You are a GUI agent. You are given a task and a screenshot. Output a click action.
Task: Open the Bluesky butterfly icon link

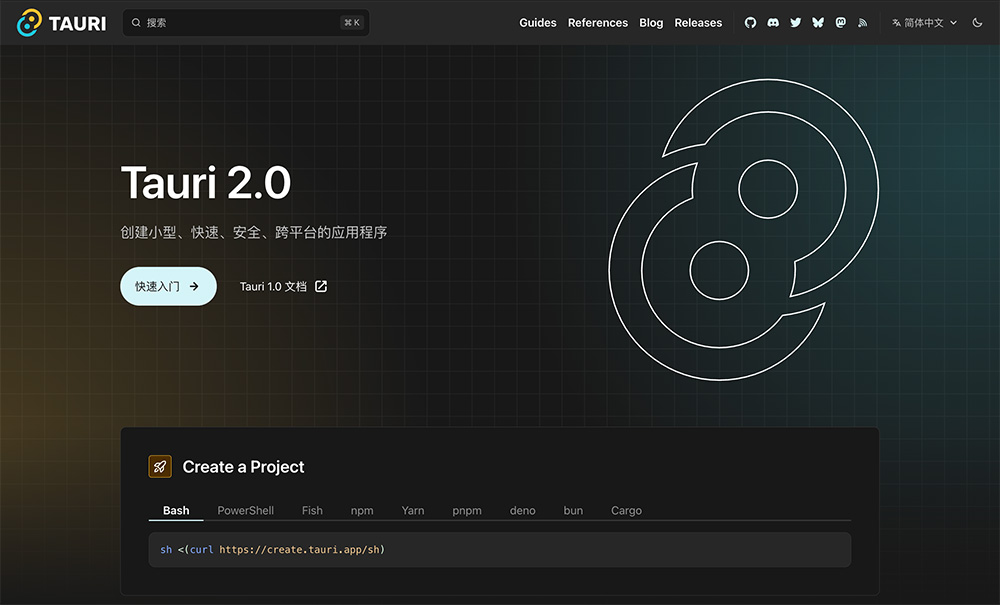(818, 22)
